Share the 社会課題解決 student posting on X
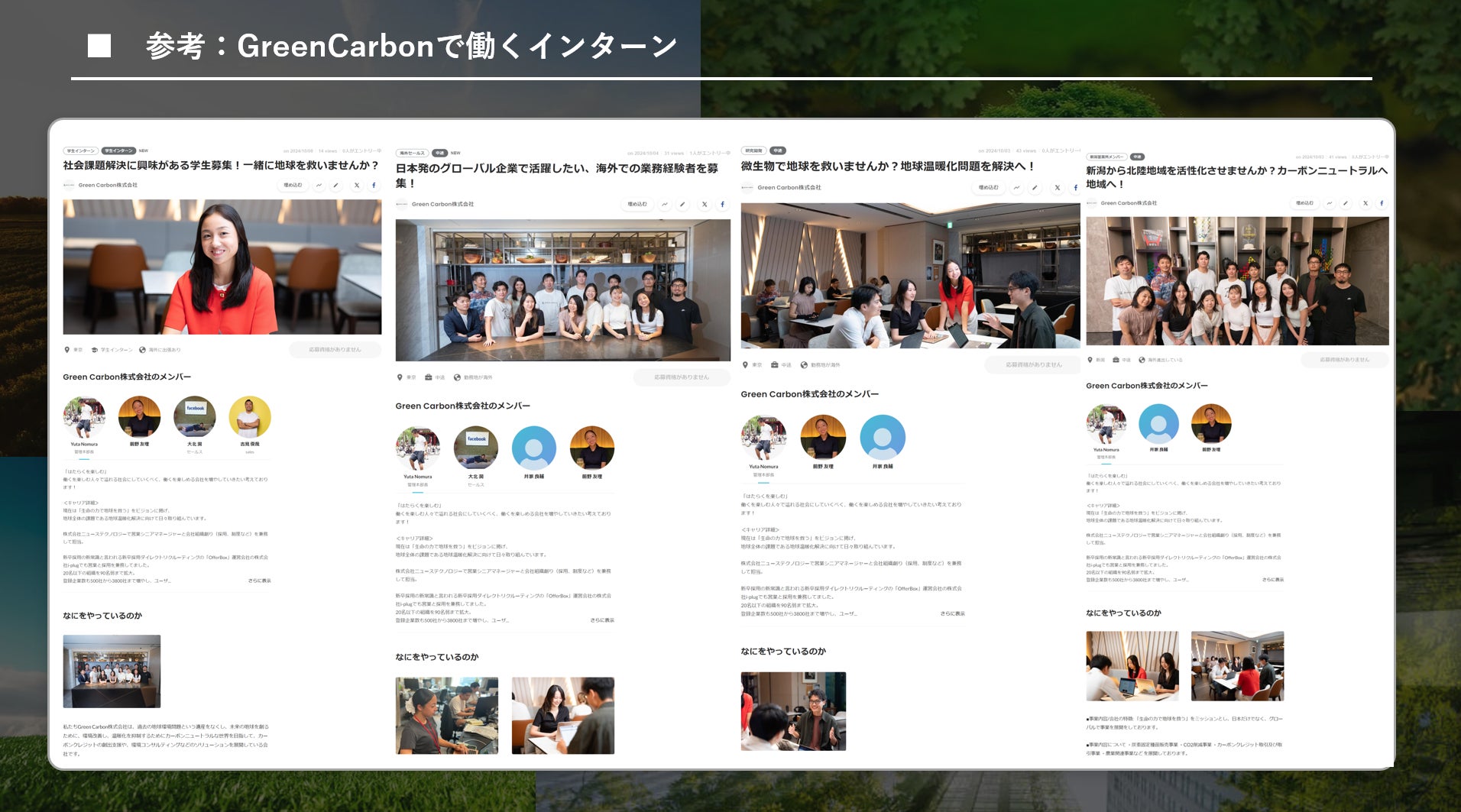 click(356, 186)
